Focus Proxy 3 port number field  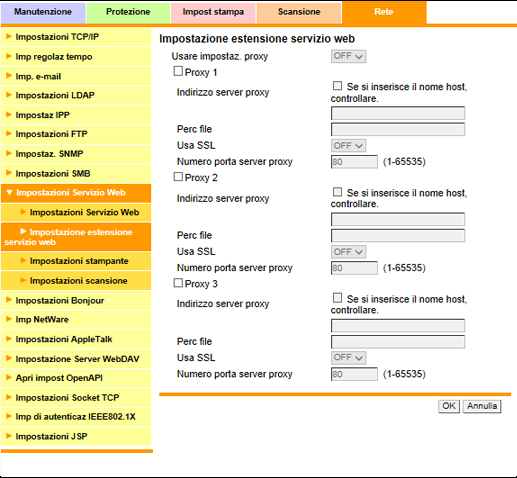[354, 374]
